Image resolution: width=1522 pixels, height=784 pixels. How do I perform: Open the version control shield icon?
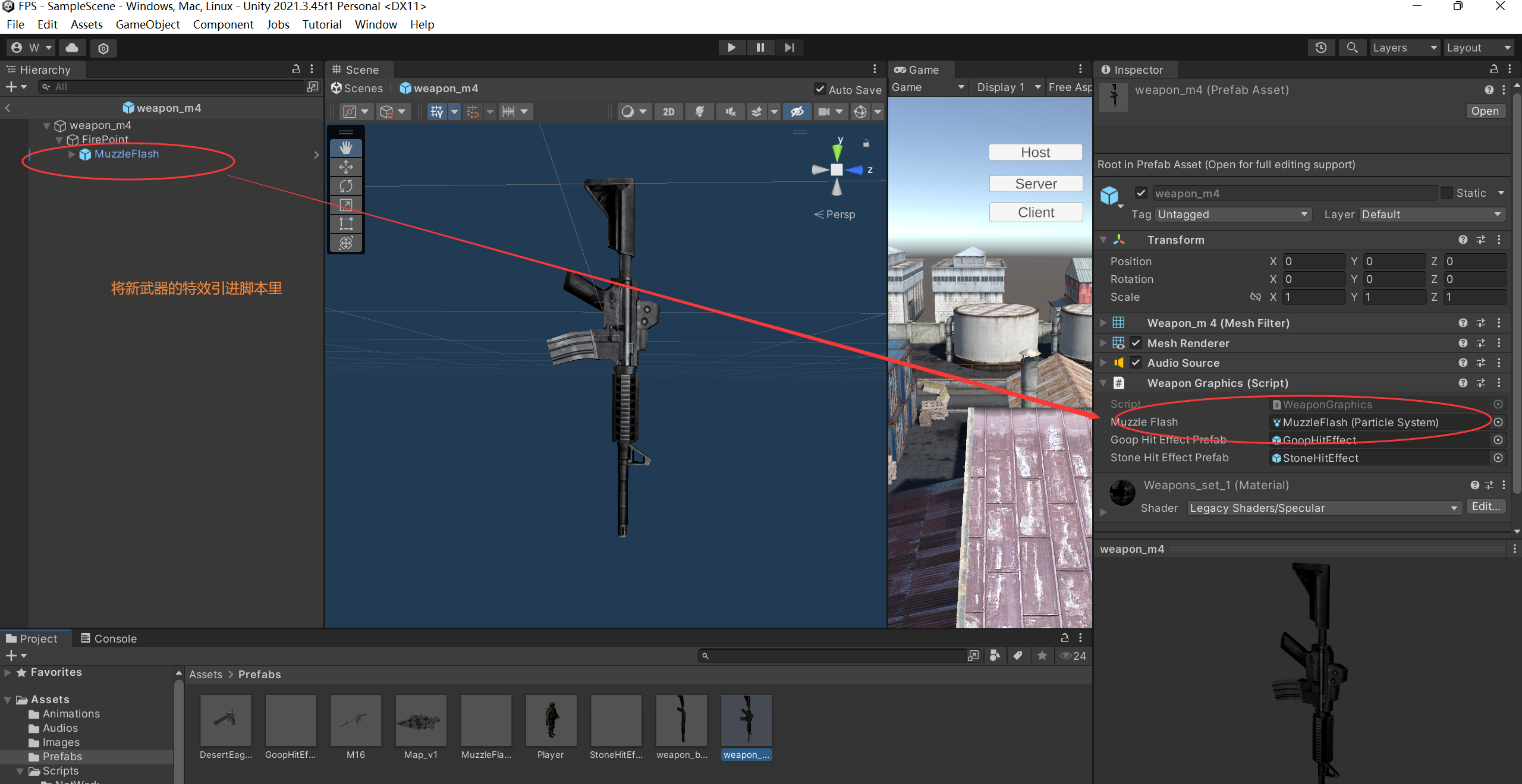pyautogui.click(x=103, y=48)
